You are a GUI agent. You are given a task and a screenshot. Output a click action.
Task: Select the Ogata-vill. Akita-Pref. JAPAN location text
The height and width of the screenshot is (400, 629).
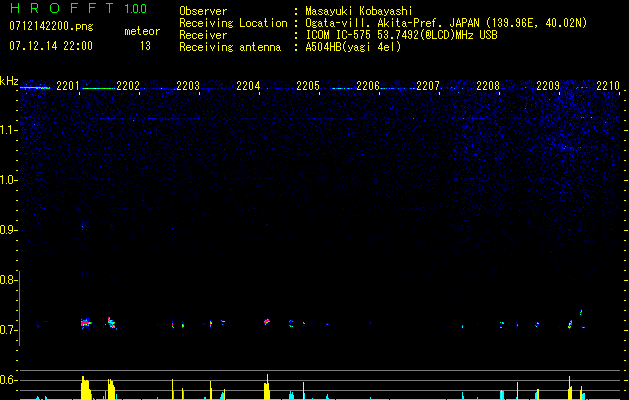coord(446,23)
